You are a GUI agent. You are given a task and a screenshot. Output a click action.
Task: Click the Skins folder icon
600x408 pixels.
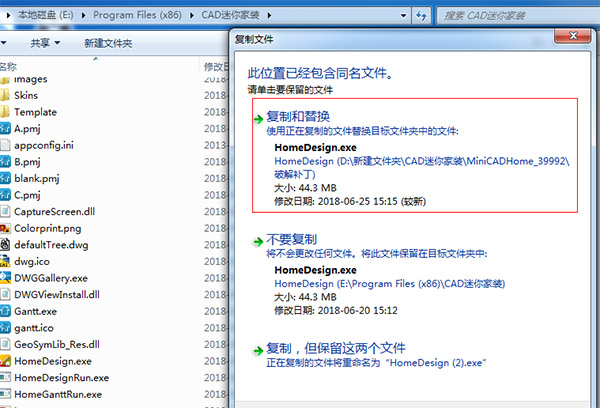pyautogui.click(x=5, y=95)
